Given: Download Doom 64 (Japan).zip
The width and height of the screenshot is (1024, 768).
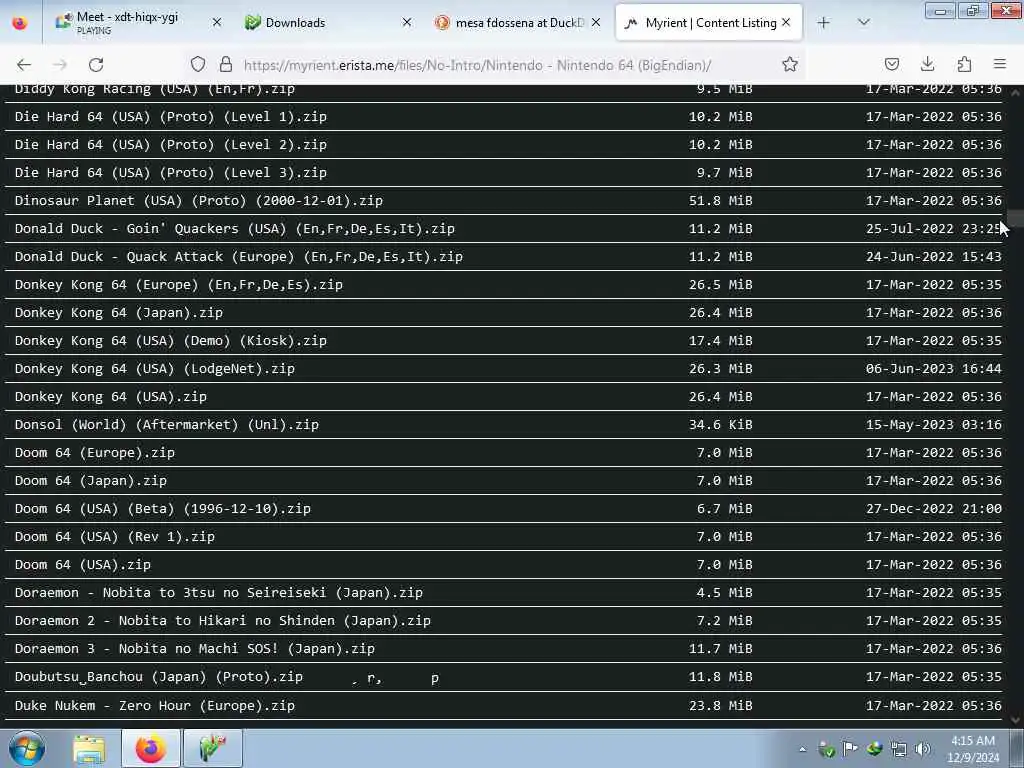Looking at the screenshot, I should 91,481.
